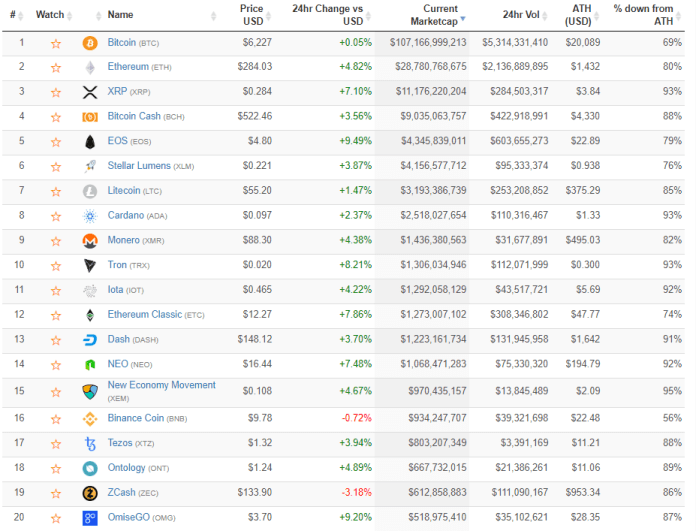
Task: Star Bitcoin Cash in Watch column
Action: click(x=56, y=117)
